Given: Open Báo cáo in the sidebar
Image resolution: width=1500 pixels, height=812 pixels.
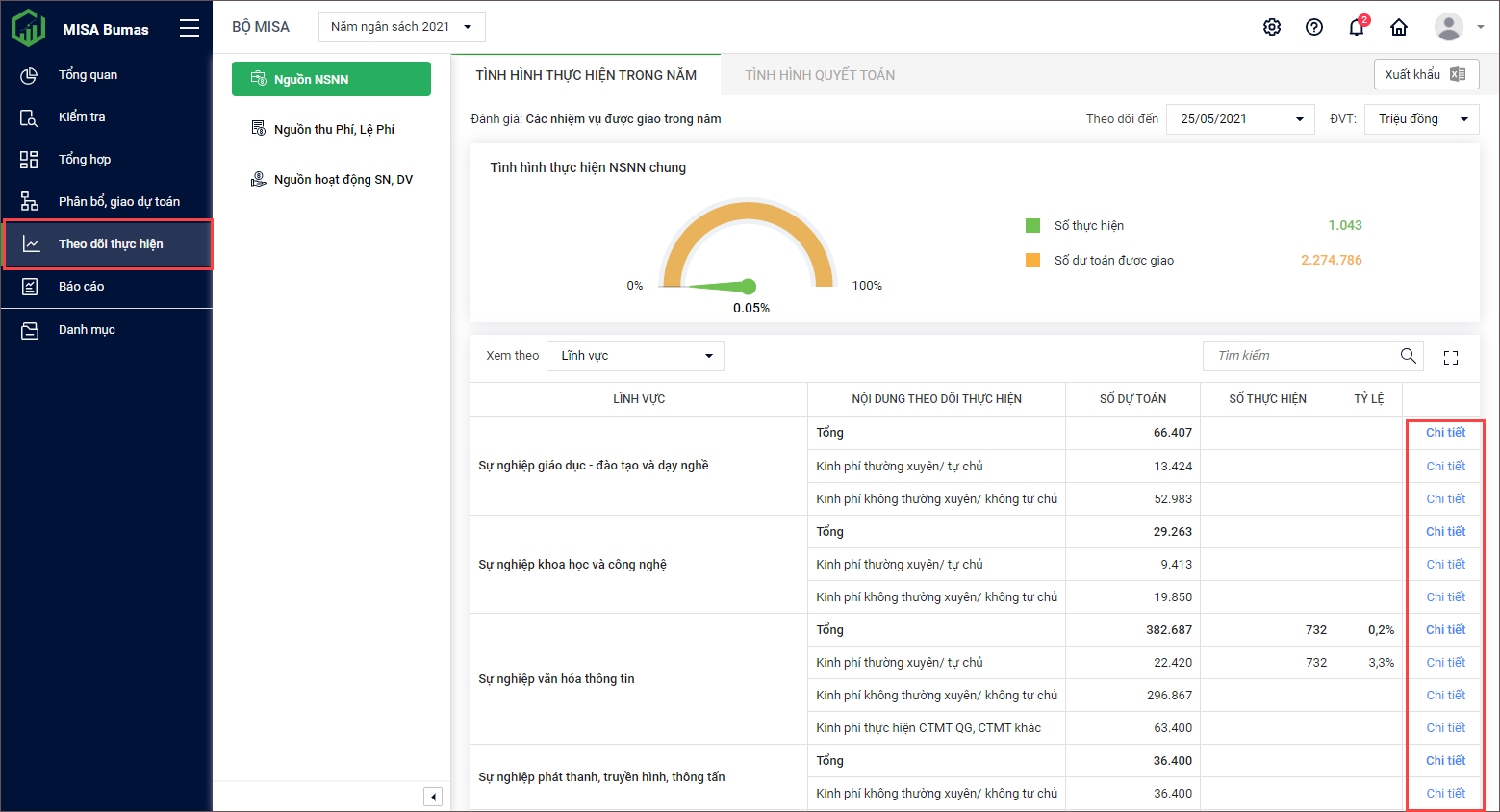Looking at the screenshot, I should (81, 287).
